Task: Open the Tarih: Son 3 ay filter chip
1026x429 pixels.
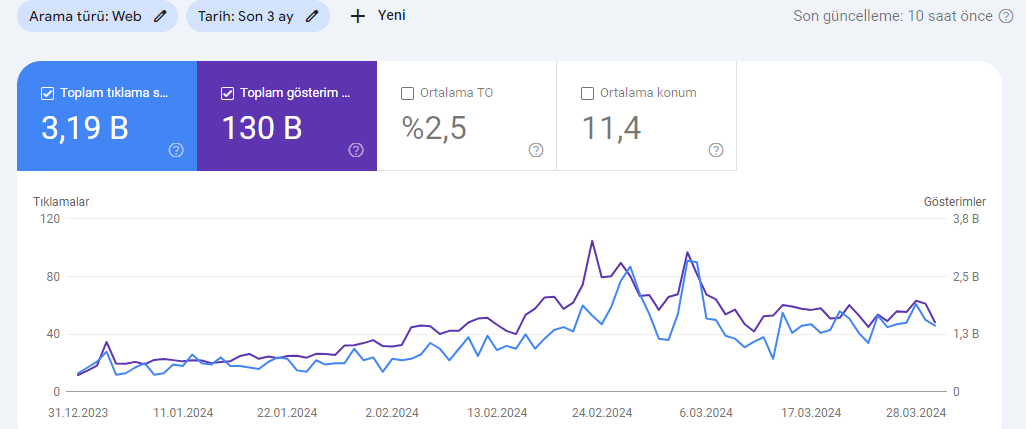Action: pyautogui.click(x=258, y=16)
